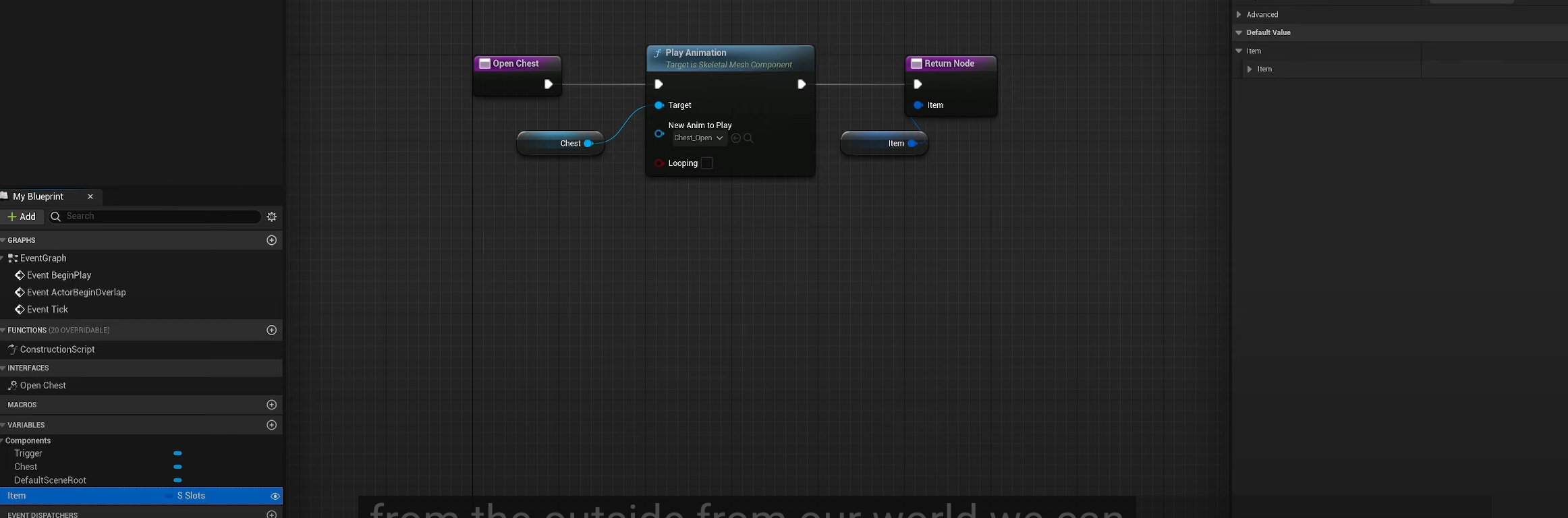Add a new function via FUNCTIONS plus icon
The width and height of the screenshot is (1568, 518).
click(x=272, y=330)
